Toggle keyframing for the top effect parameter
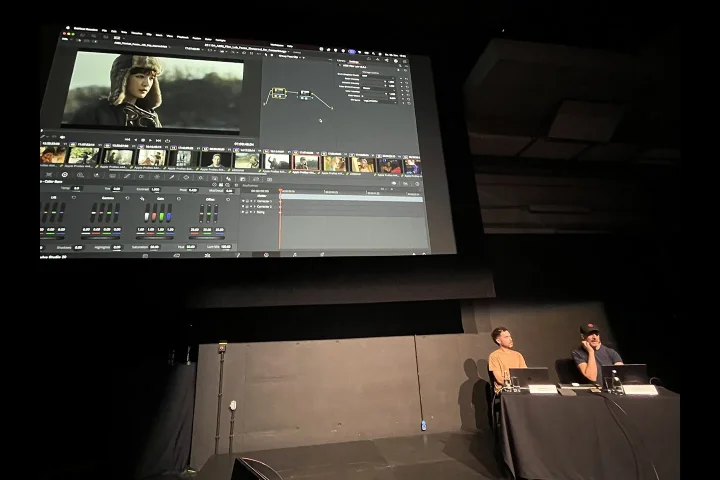720x480 pixels. tap(401, 78)
